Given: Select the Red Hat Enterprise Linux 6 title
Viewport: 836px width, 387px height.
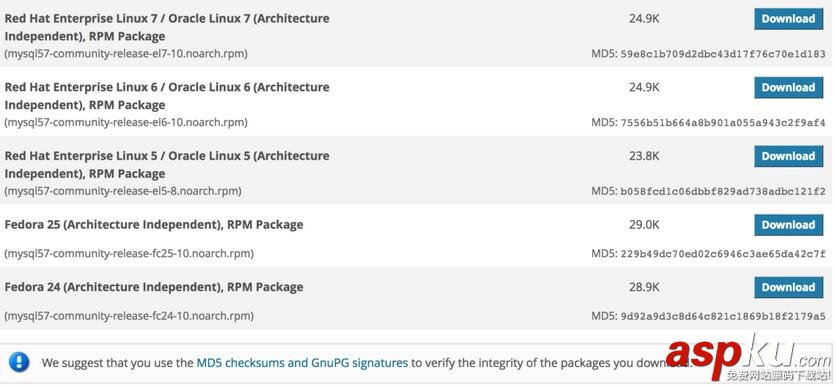Looking at the screenshot, I should (167, 96).
